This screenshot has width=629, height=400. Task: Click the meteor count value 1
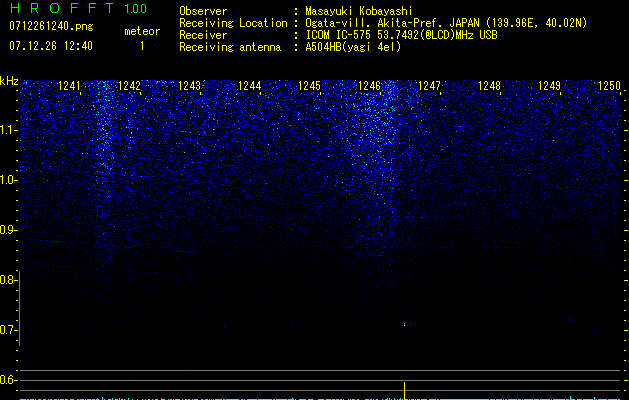pyautogui.click(x=142, y=46)
